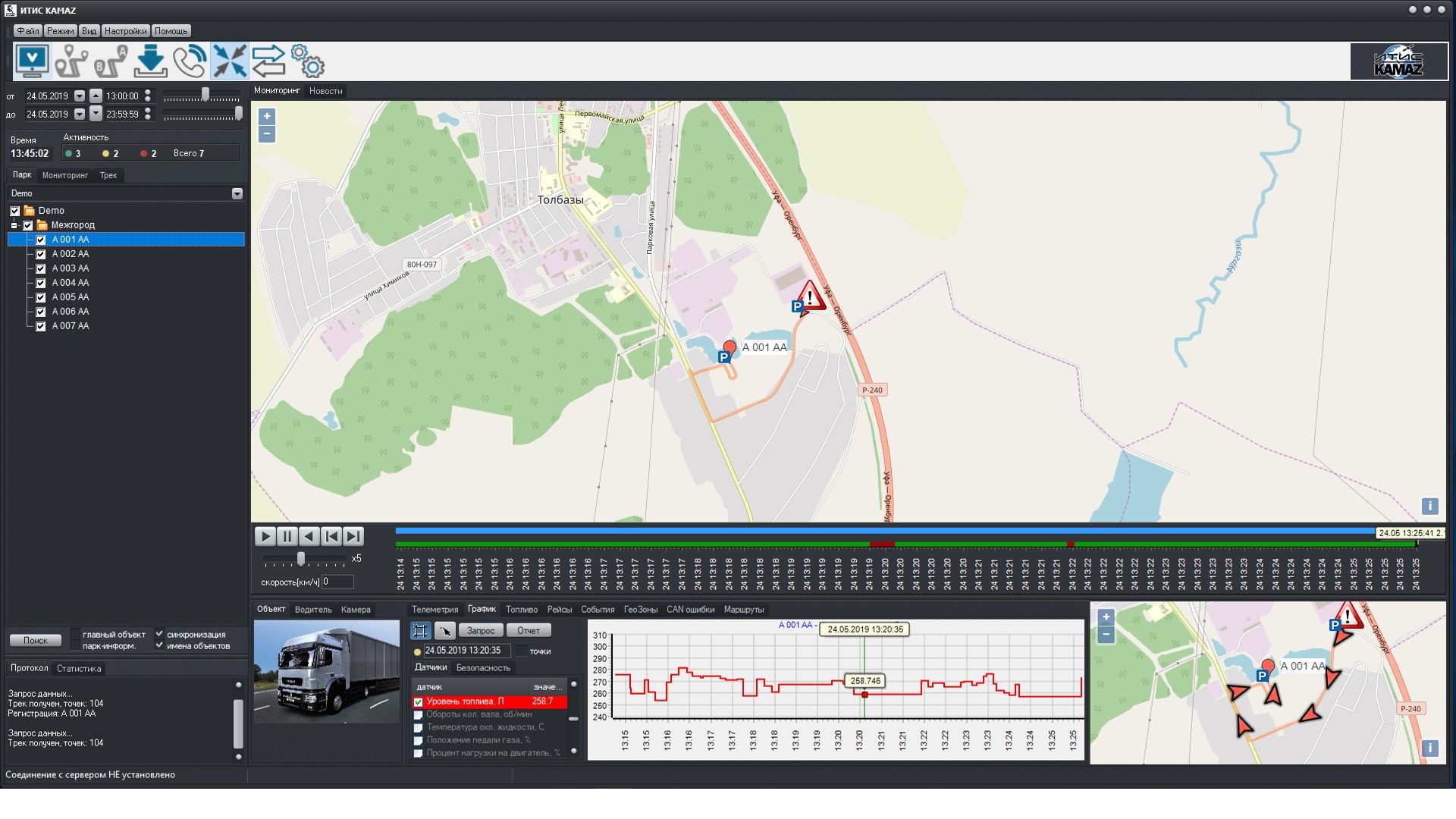Open the Настройки menu

click(126, 31)
